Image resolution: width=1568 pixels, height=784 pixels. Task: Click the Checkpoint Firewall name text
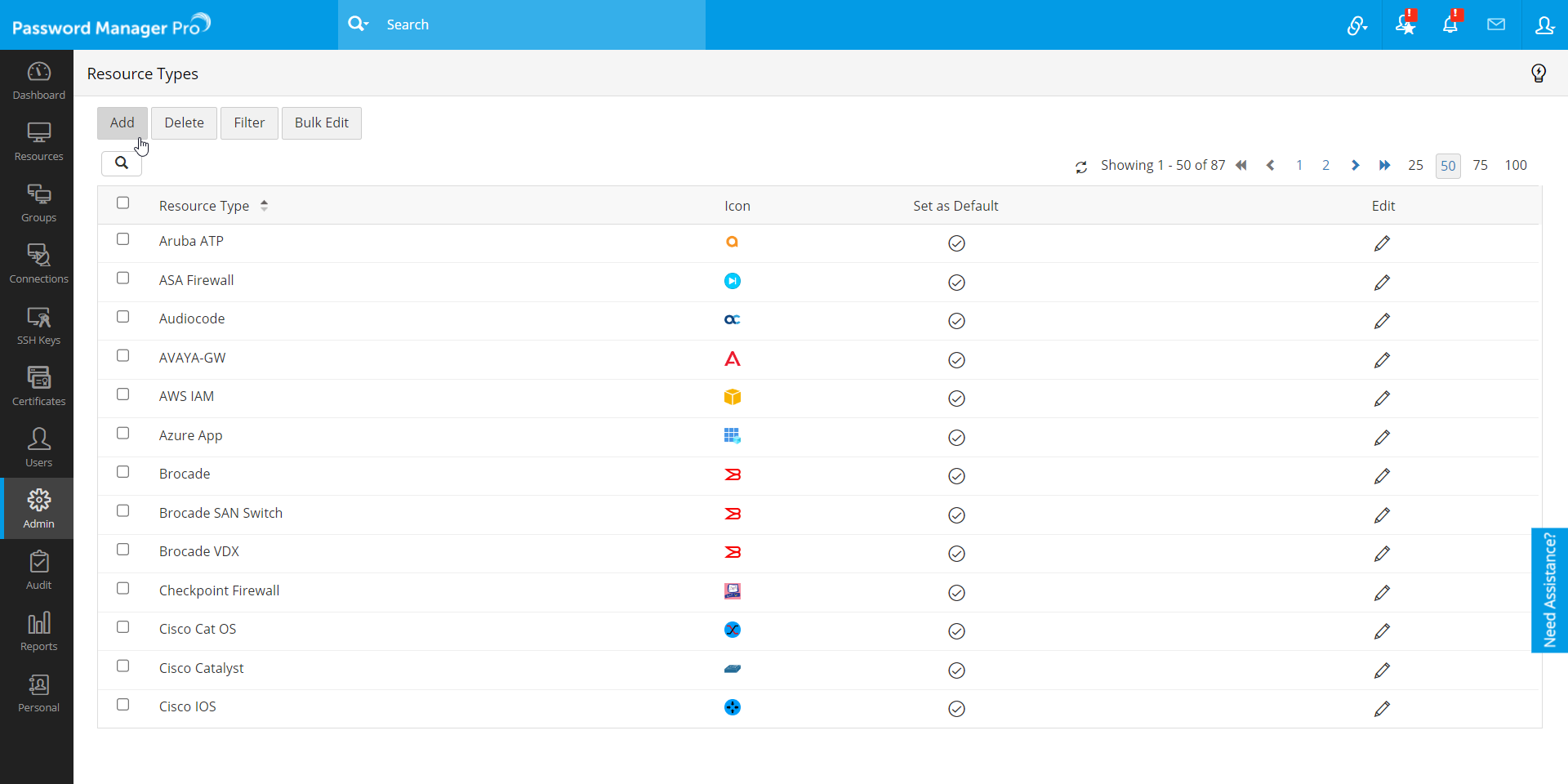pyautogui.click(x=219, y=590)
